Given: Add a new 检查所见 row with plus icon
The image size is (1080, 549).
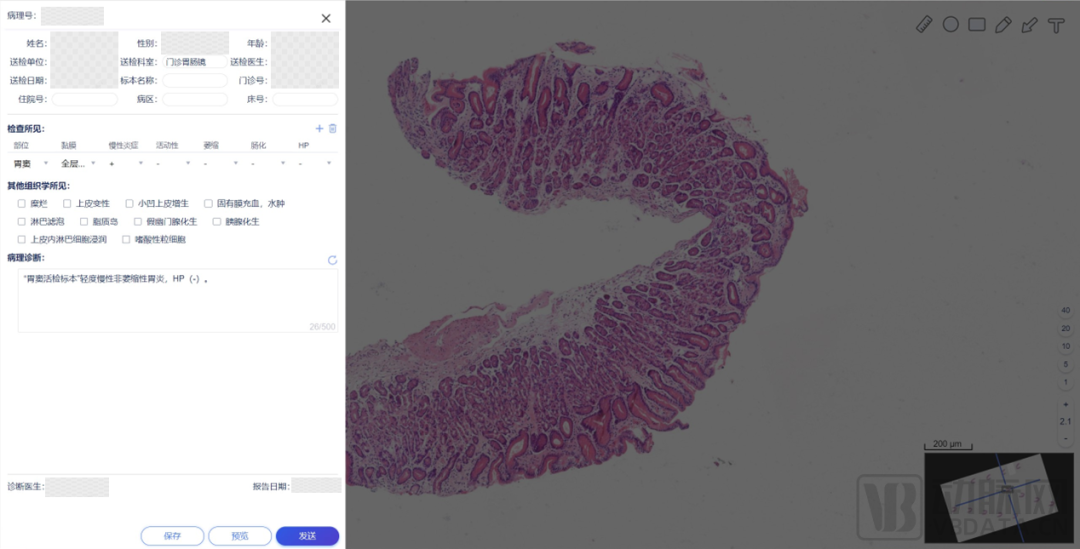Looking at the screenshot, I should pos(320,129).
